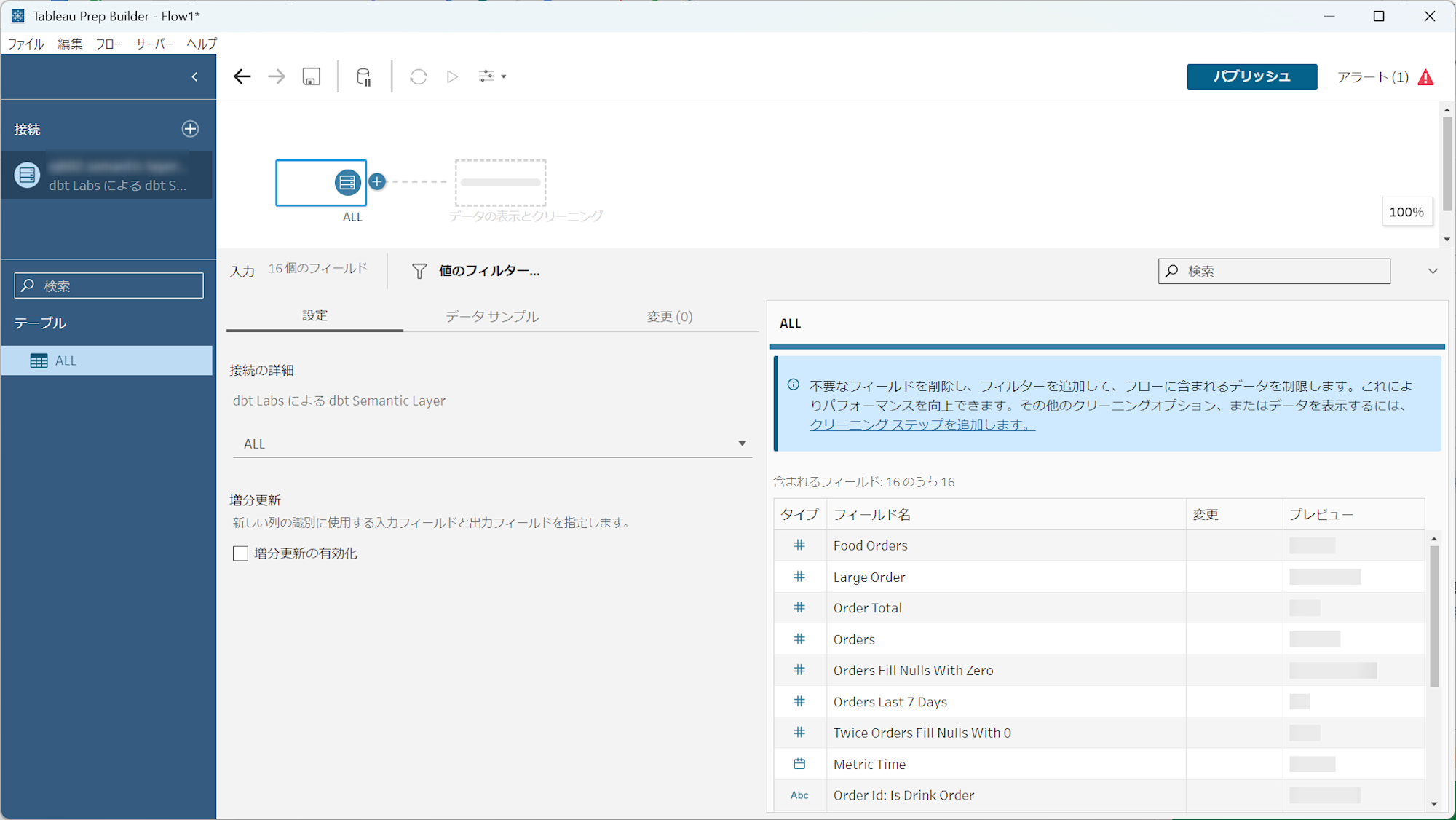Collapse the left connections pane
The height and width of the screenshot is (820, 1456).
(194, 76)
